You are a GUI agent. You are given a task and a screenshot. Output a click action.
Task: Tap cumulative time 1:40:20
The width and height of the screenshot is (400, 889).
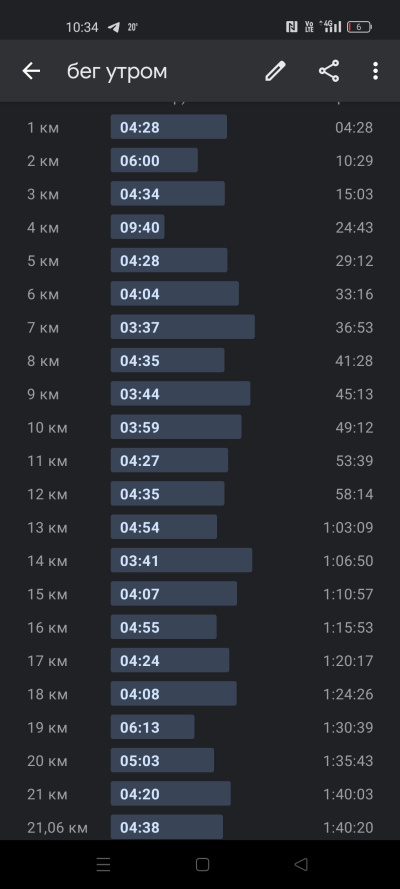coord(348,827)
